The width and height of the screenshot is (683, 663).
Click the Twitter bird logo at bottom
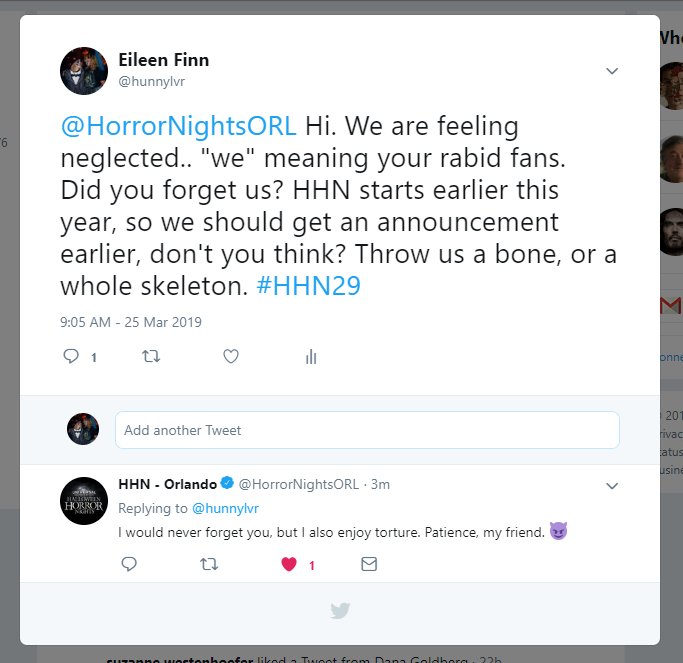pos(340,611)
